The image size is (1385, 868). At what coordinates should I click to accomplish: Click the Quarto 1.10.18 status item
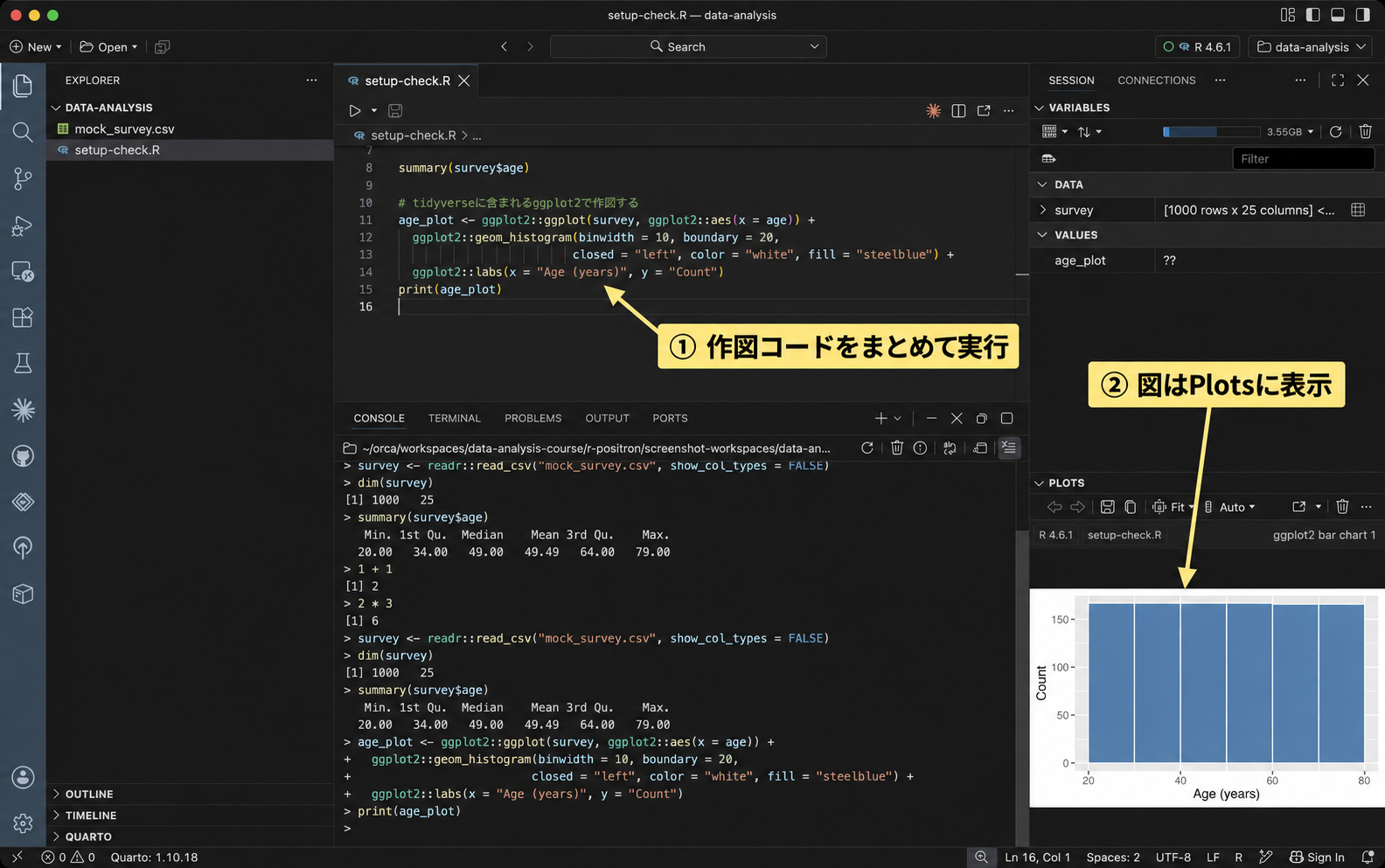[x=154, y=858]
